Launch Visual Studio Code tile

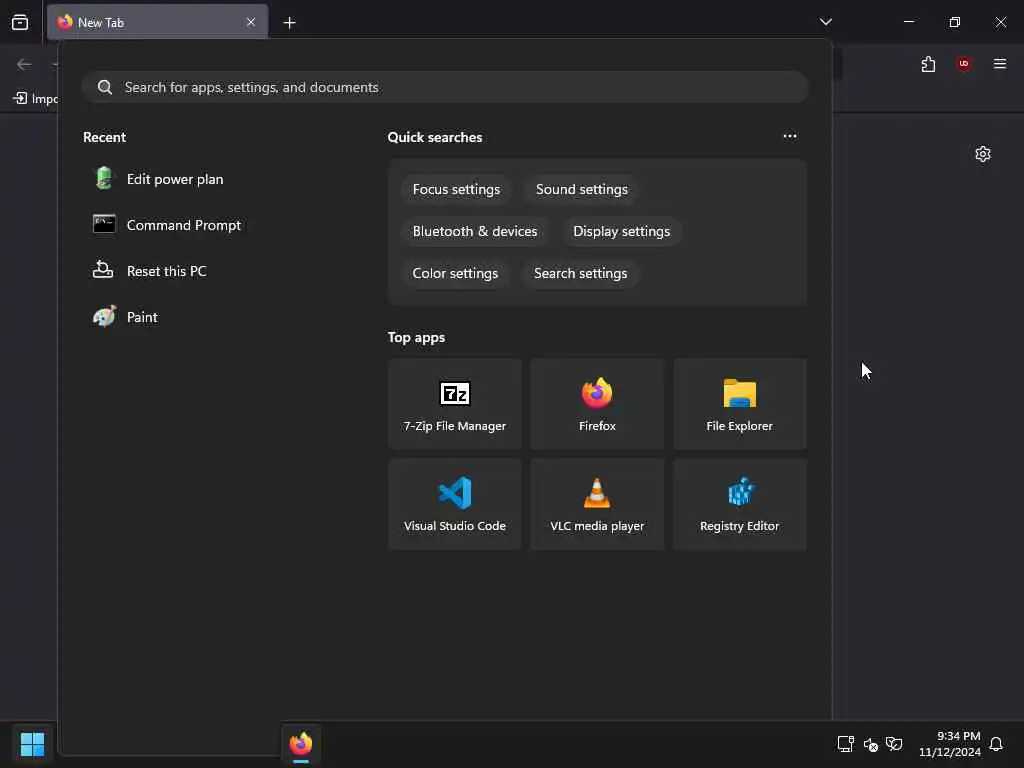coord(455,504)
